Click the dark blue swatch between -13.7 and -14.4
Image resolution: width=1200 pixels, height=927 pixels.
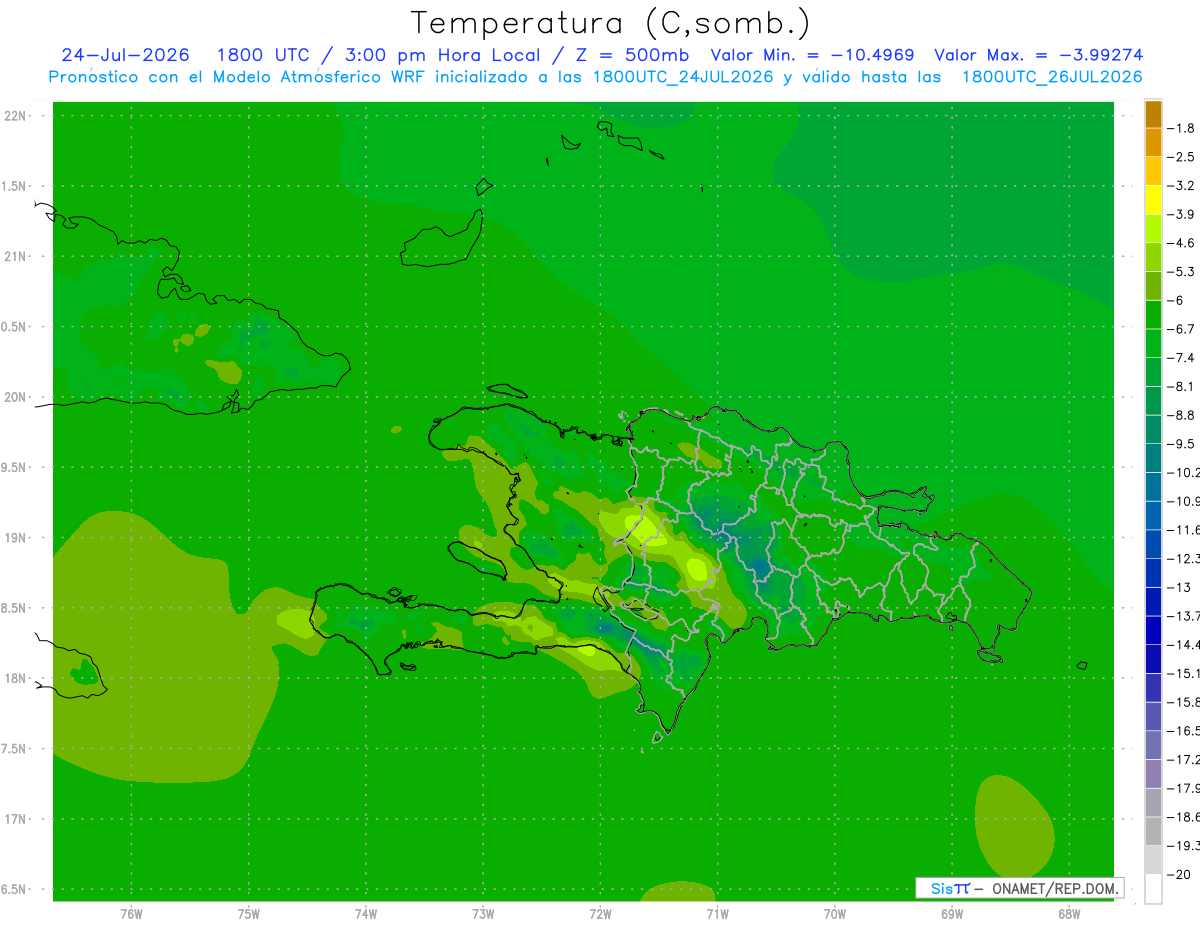click(1153, 630)
